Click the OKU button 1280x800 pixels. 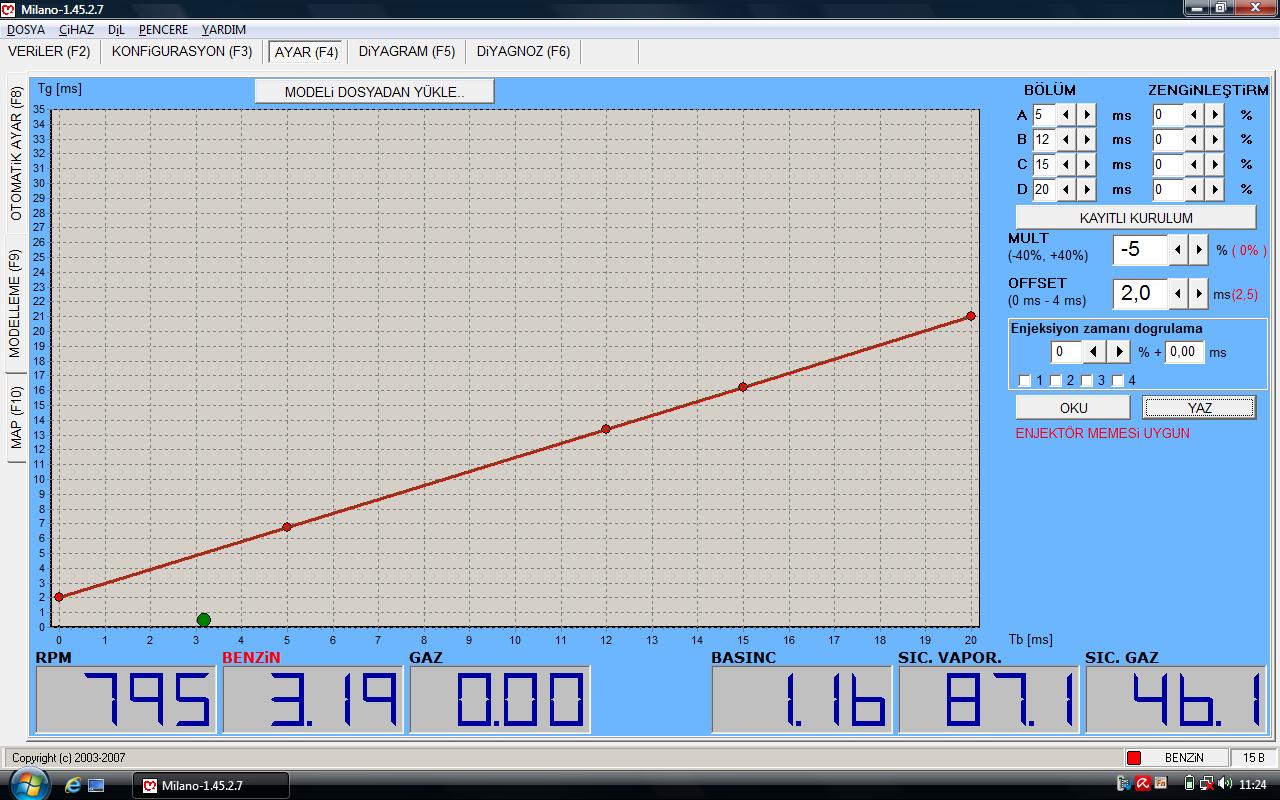click(1073, 407)
